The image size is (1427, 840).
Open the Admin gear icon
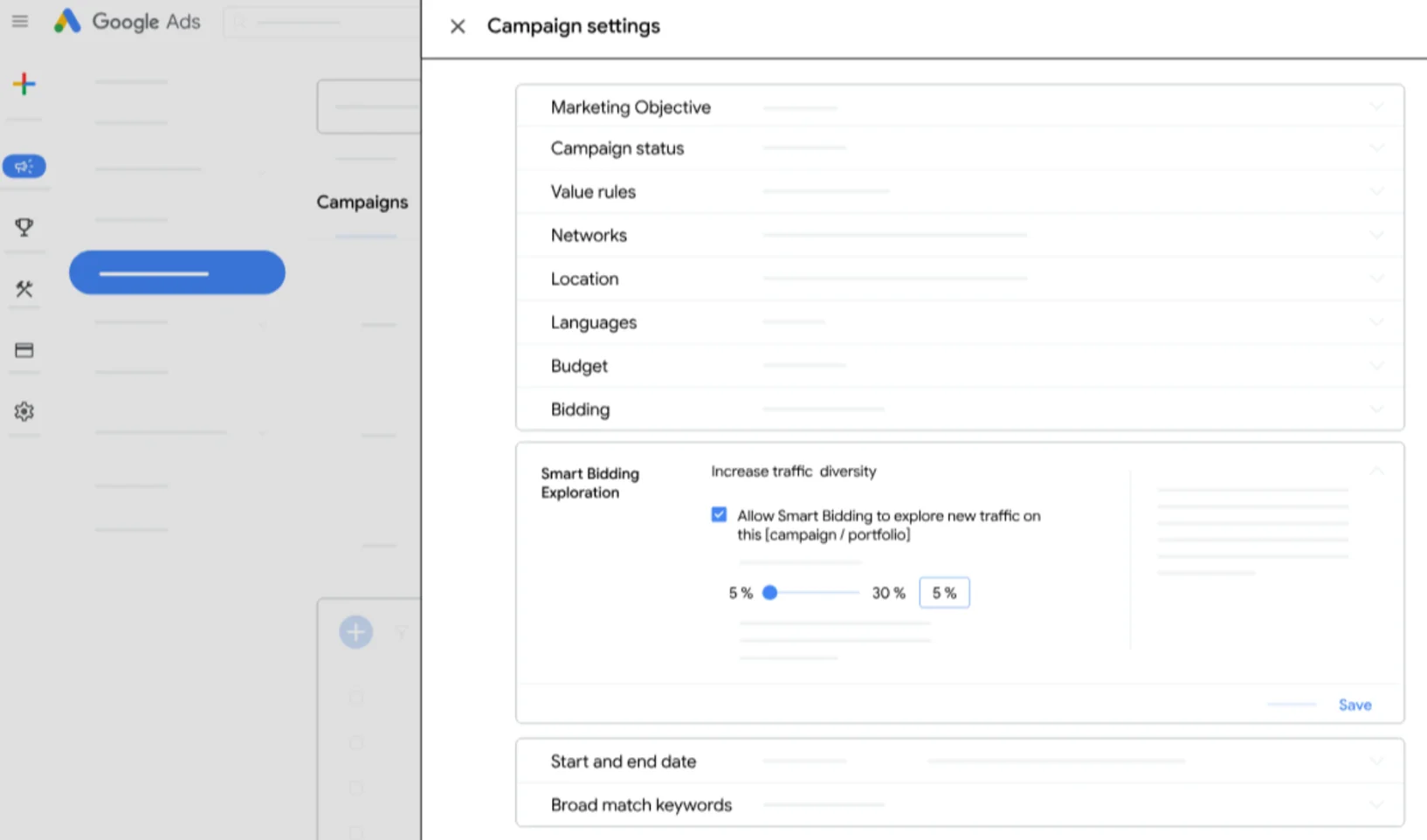click(24, 411)
